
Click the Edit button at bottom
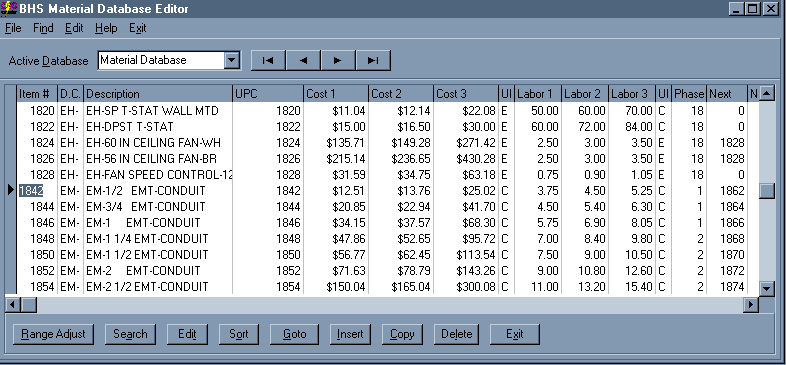[187, 334]
